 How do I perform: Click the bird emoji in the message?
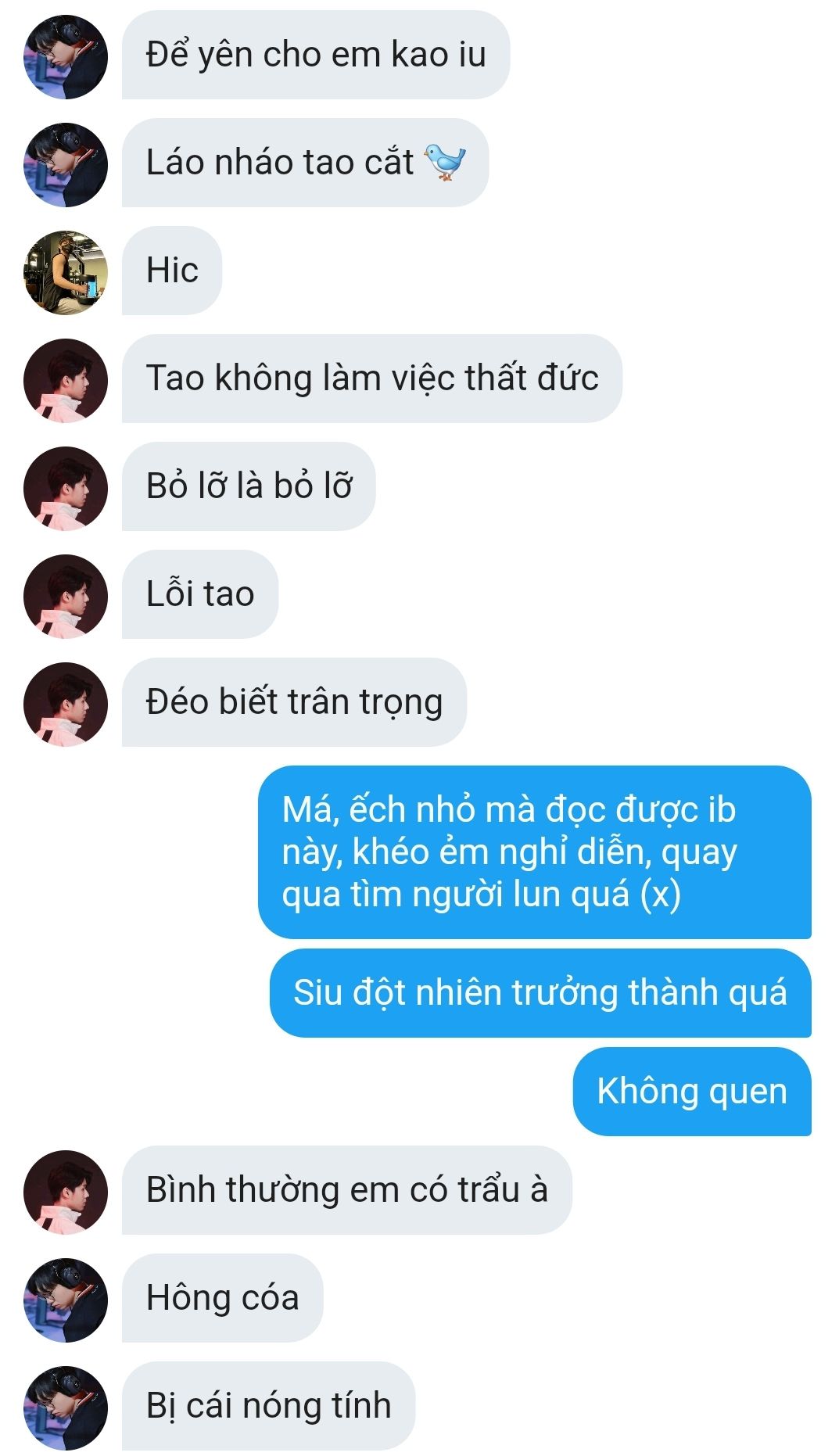coord(445,163)
